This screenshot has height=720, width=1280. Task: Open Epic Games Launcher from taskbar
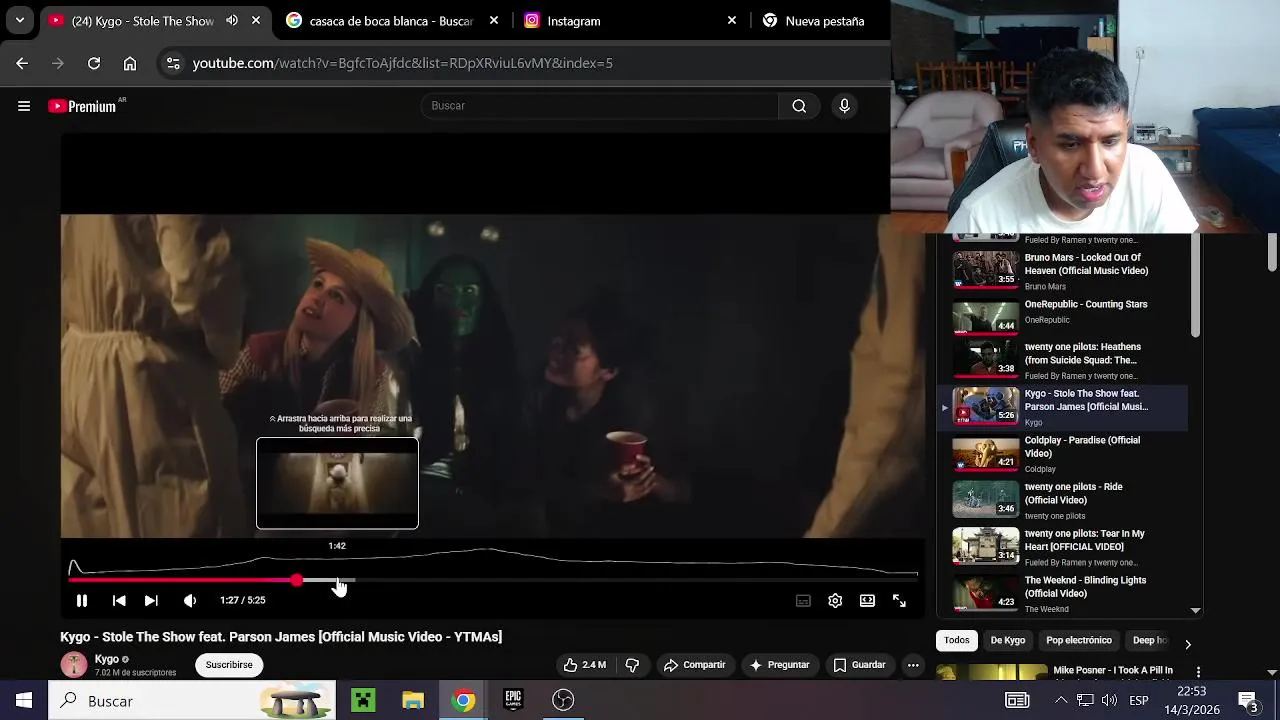(x=513, y=701)
